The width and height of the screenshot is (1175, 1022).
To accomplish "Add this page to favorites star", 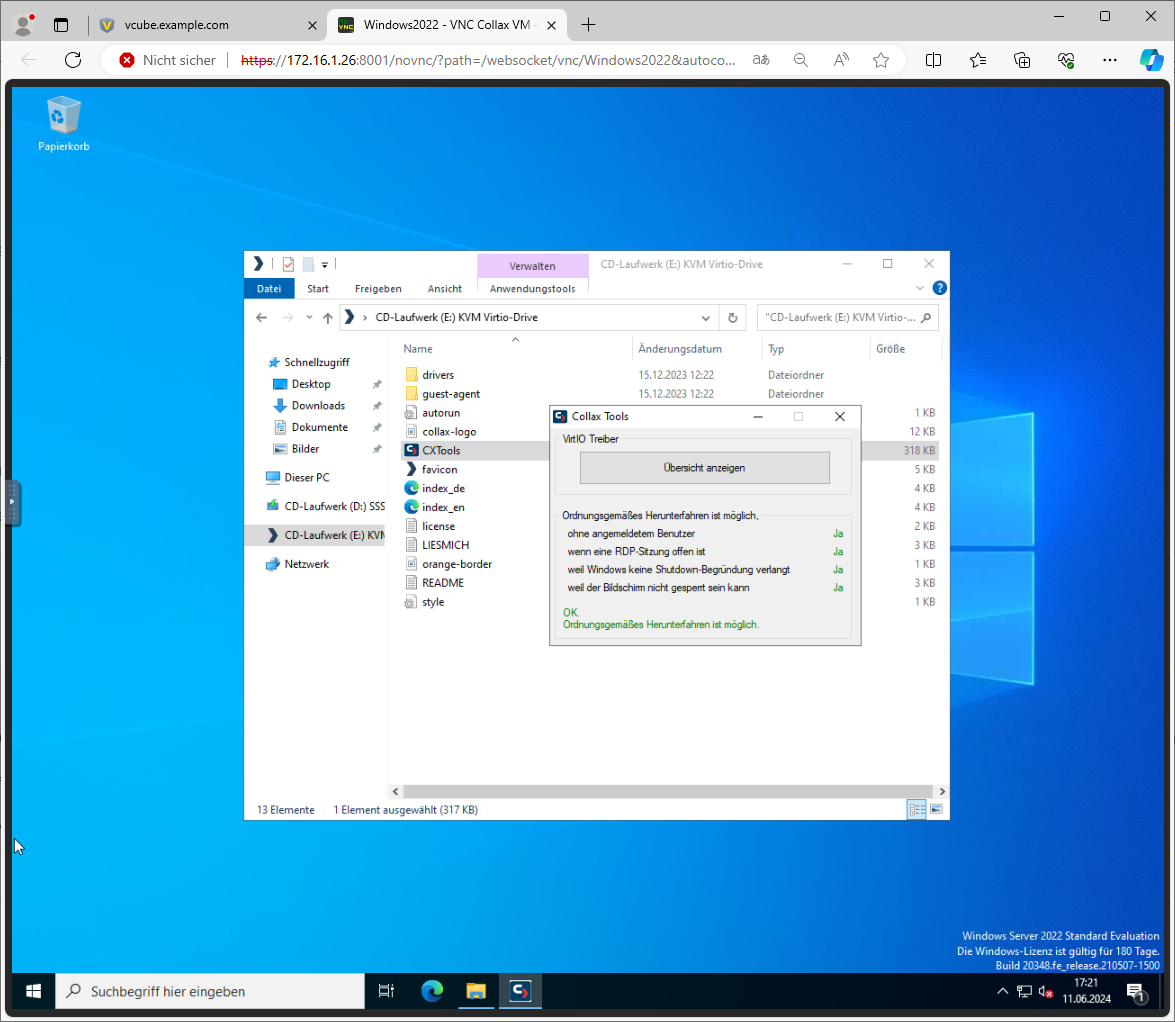I will (881, 60).
